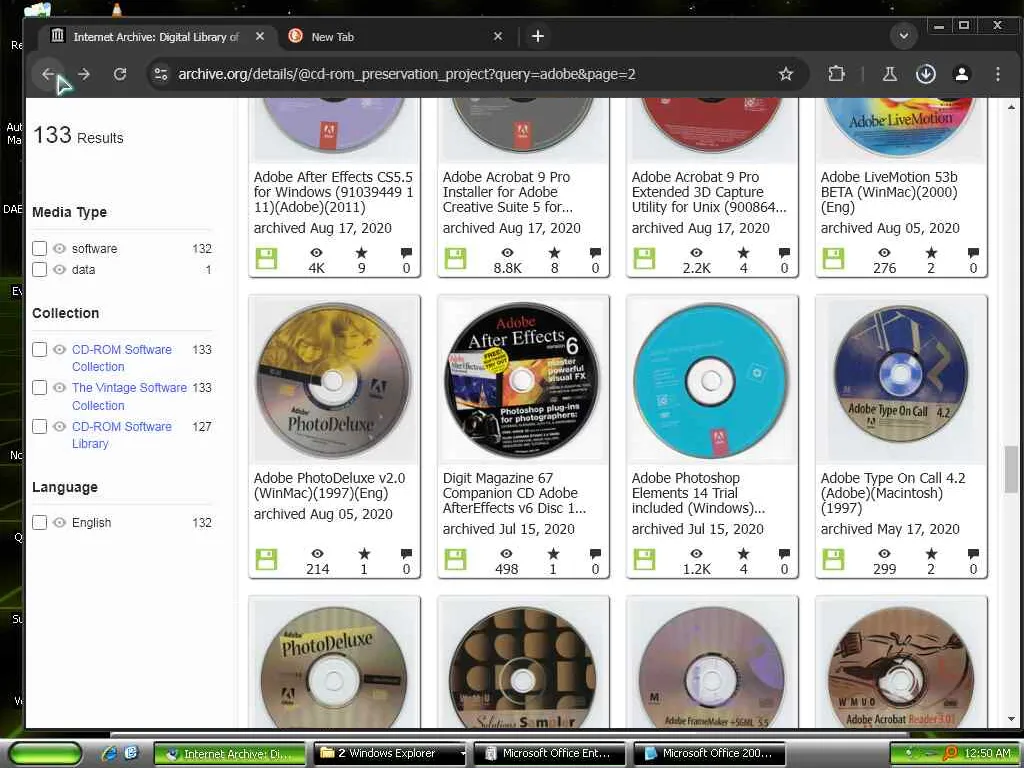The height and width of the screenshot is (768, 1024).
Task: Check the data media type checkbox
Action: coord(39,270)
